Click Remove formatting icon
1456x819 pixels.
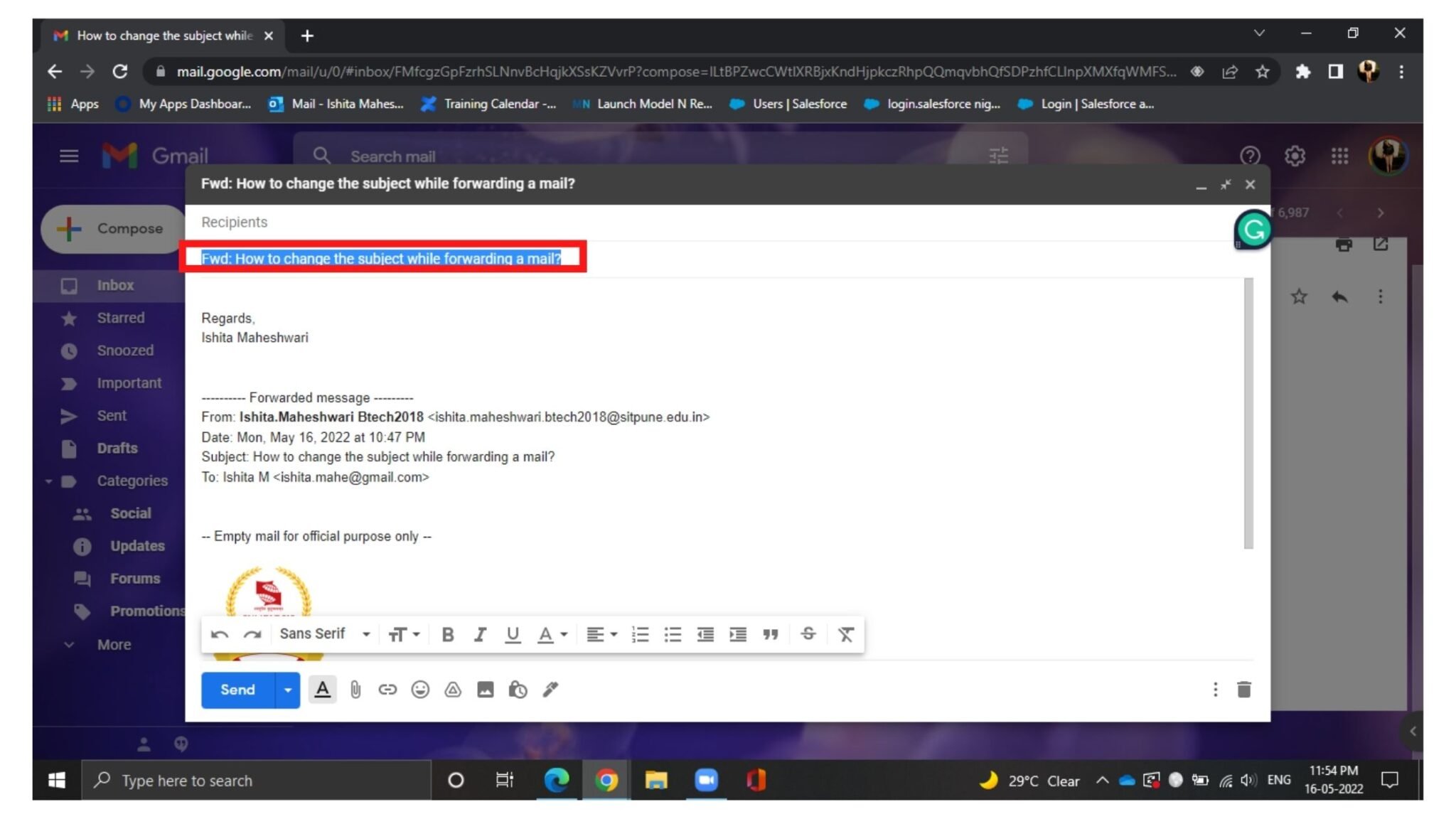(x=845, y=634)
